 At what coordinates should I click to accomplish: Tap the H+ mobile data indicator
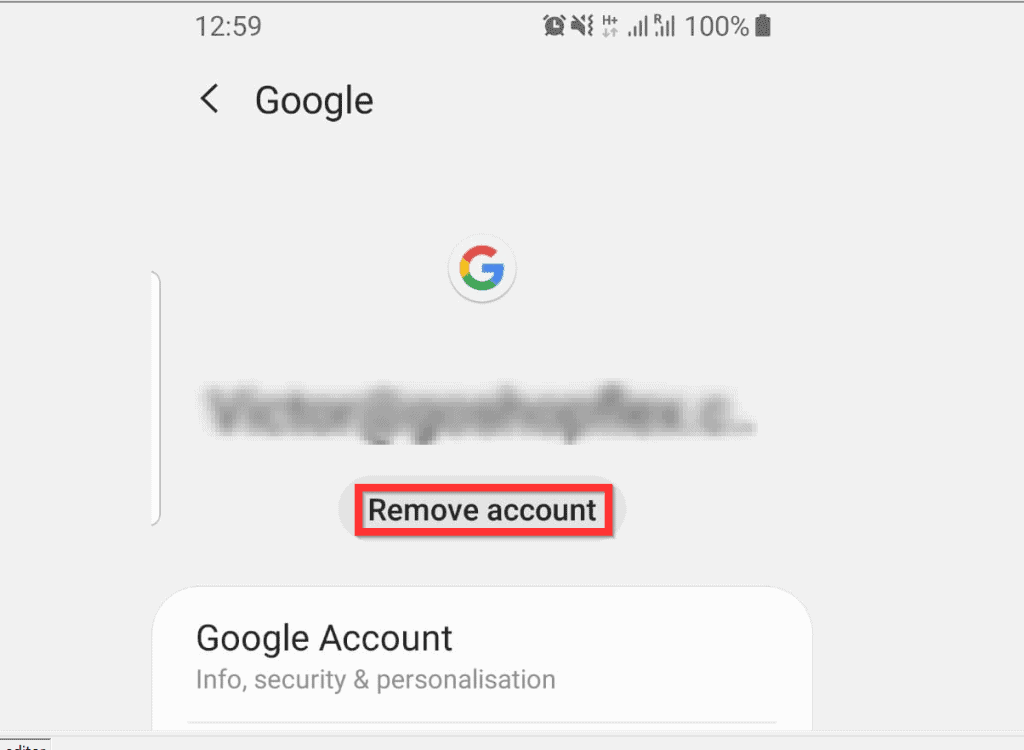(610, 26)
